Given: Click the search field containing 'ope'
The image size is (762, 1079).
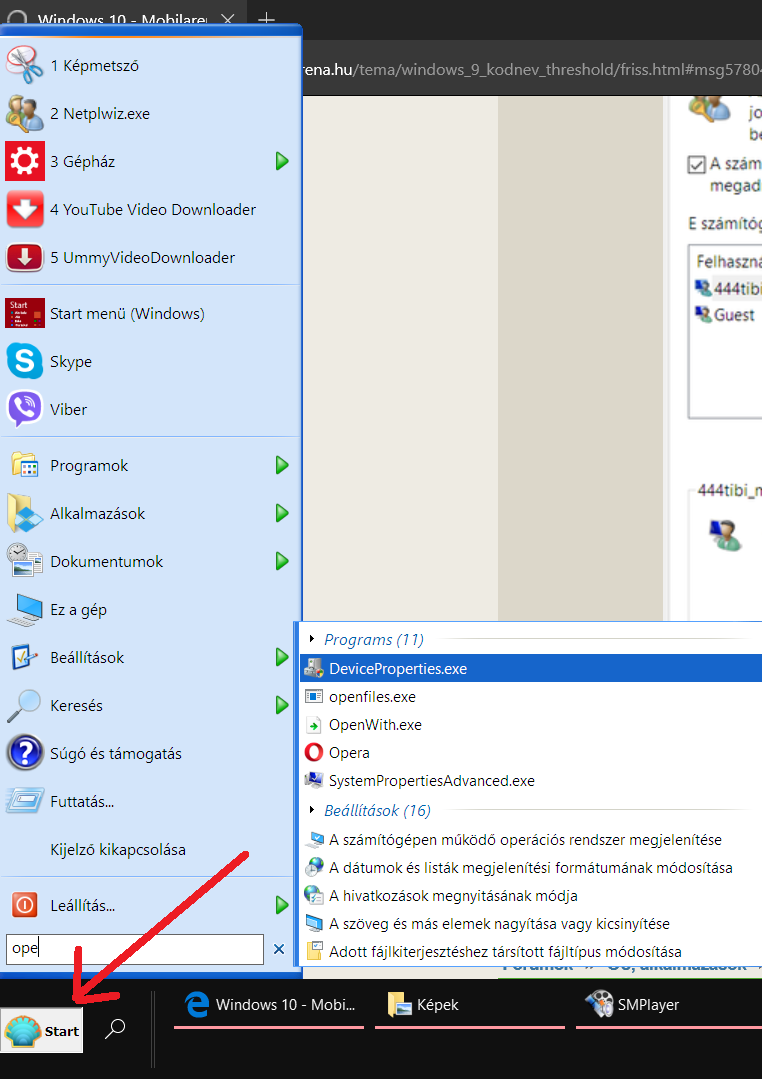Looking at the screenshot, I should click(135, 949).
